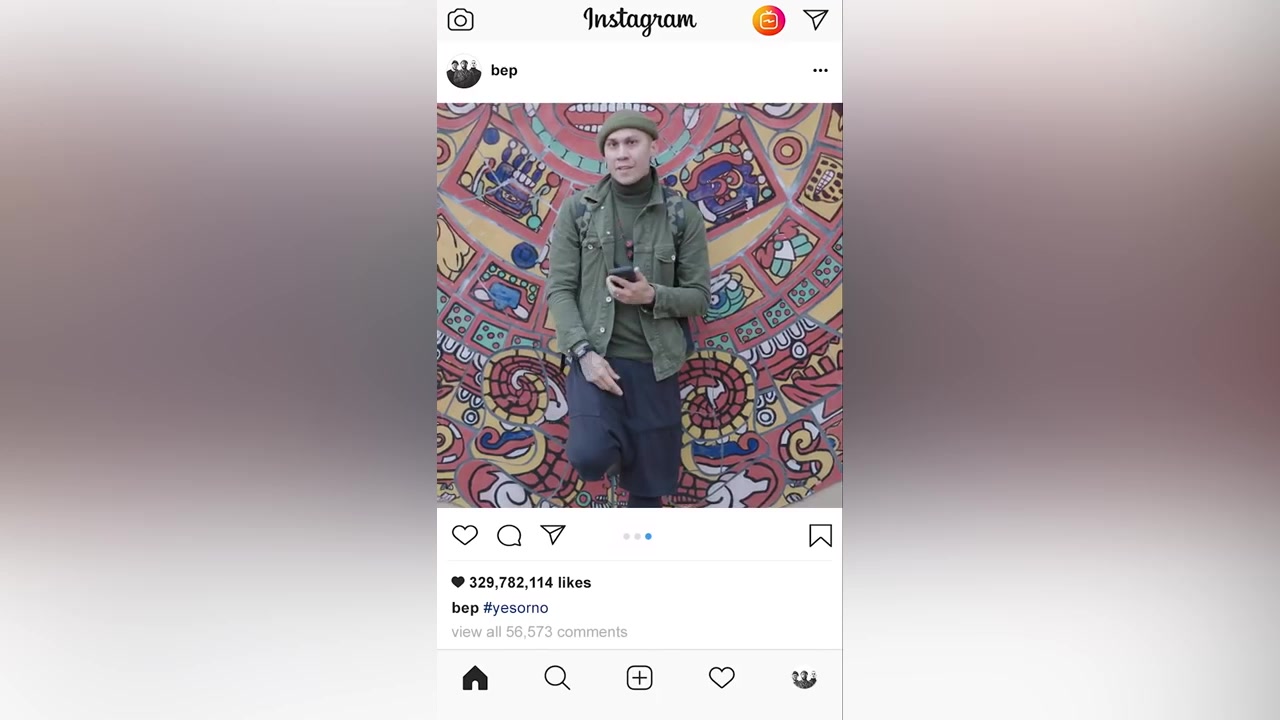This screenshot has height=720, width=1280.
Task: Open direct messages paper plane at top
Action: coord(816,20)
